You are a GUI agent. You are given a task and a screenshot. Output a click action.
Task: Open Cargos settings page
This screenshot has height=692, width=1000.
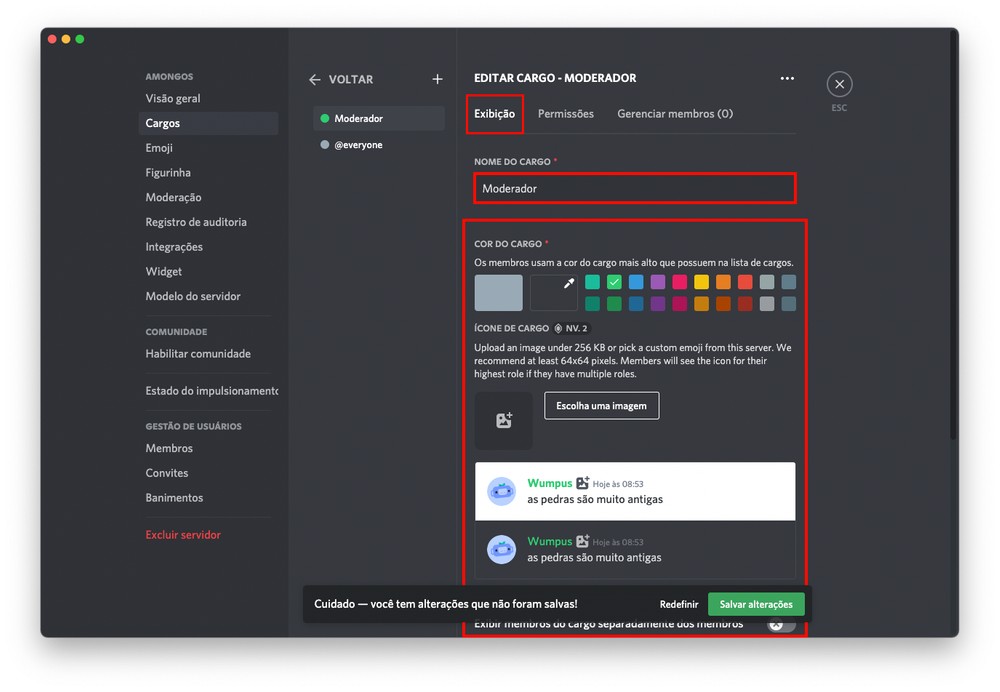pyautogui.click(x=208, y=123)
